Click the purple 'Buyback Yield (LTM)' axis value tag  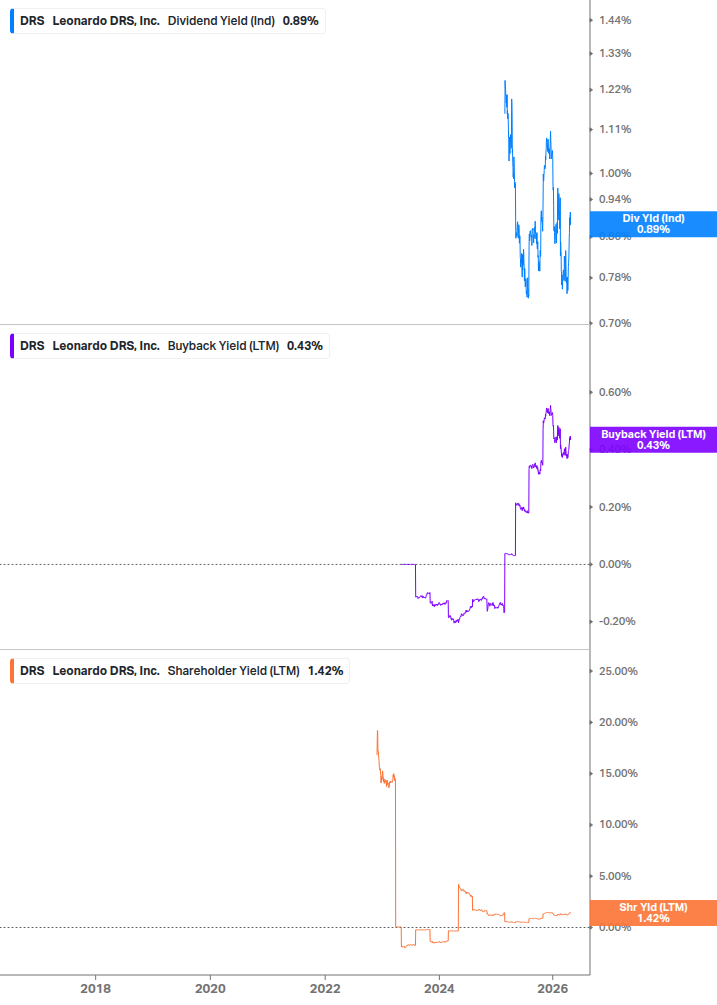653,440
